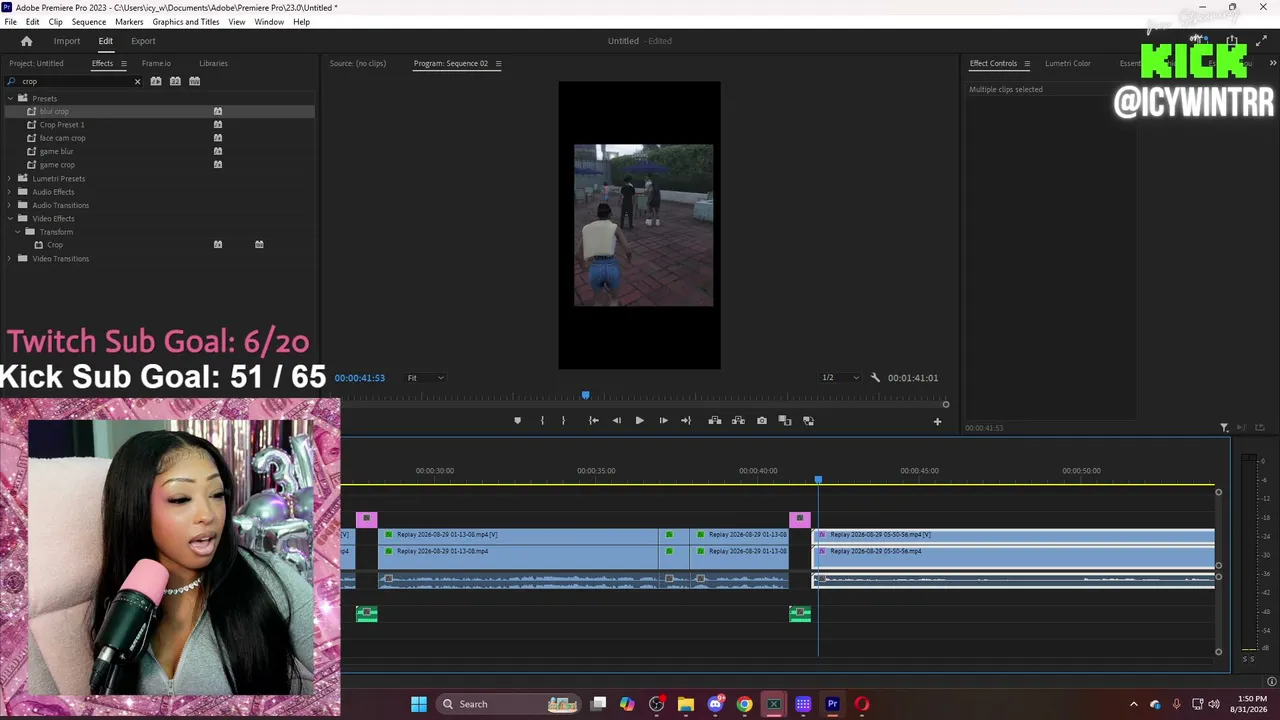This screenshot has height=720, width=1280.
Task: Click the Effects search field
Action: click(x=75, y=81)
